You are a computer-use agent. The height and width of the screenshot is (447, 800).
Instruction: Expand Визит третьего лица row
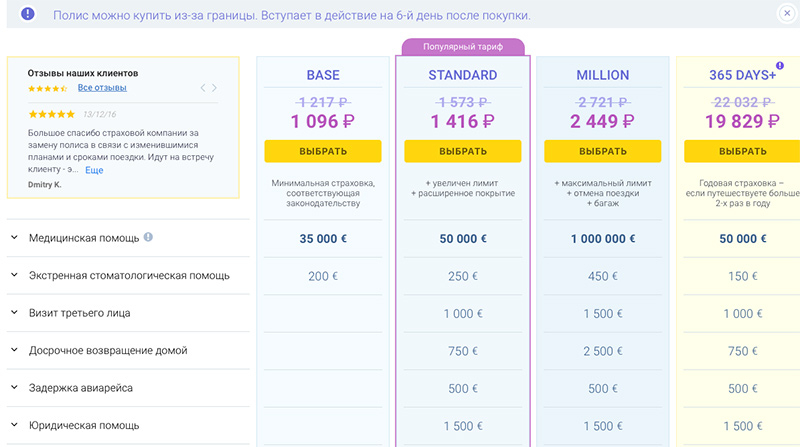pyautogui.click(x=15, y=313)
